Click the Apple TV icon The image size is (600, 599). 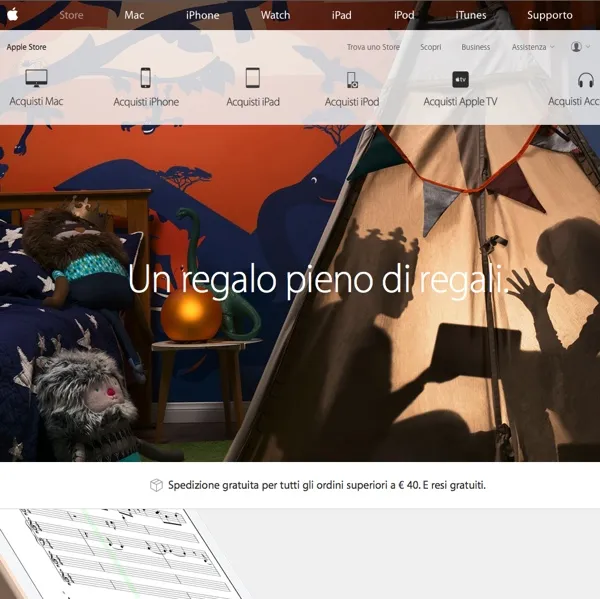[x=460, y=79]
